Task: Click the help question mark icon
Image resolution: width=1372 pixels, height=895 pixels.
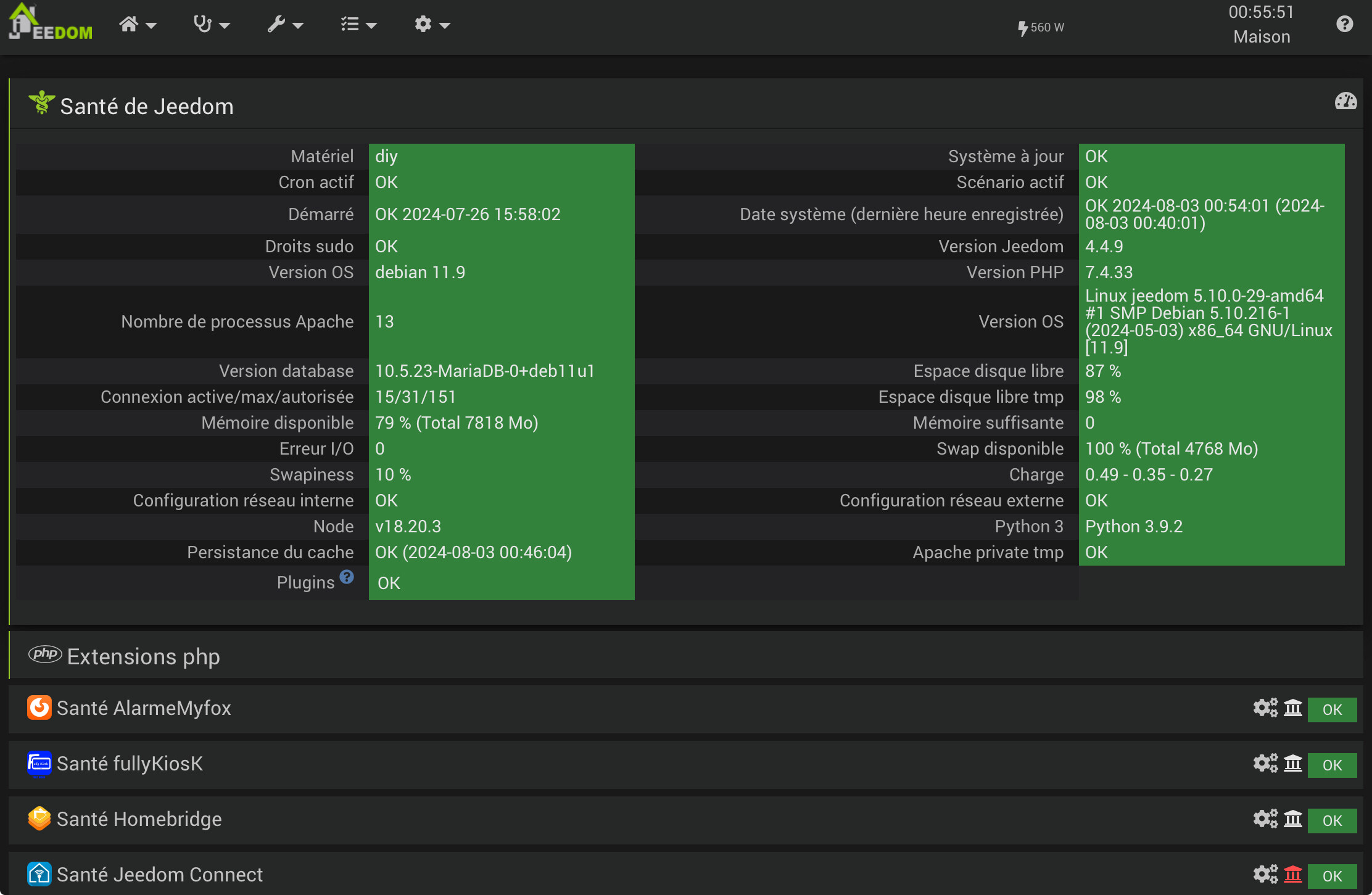Action: pos(1344,25)
